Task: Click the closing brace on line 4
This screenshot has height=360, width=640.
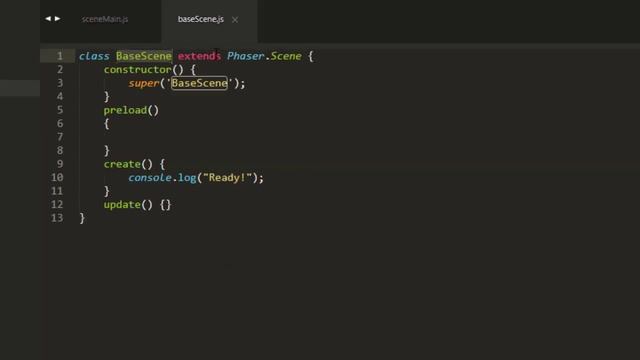Action: pyautogui.click(x=107, y=97)
